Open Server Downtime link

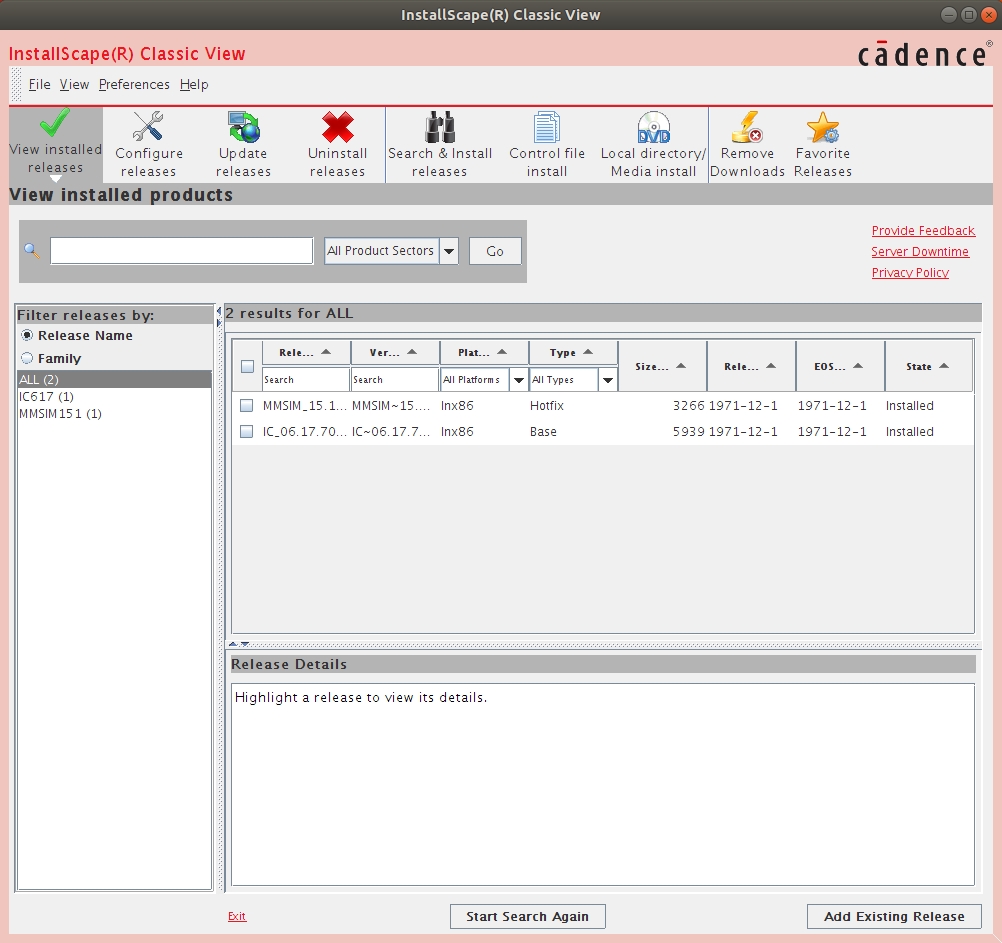pos(920,252)
